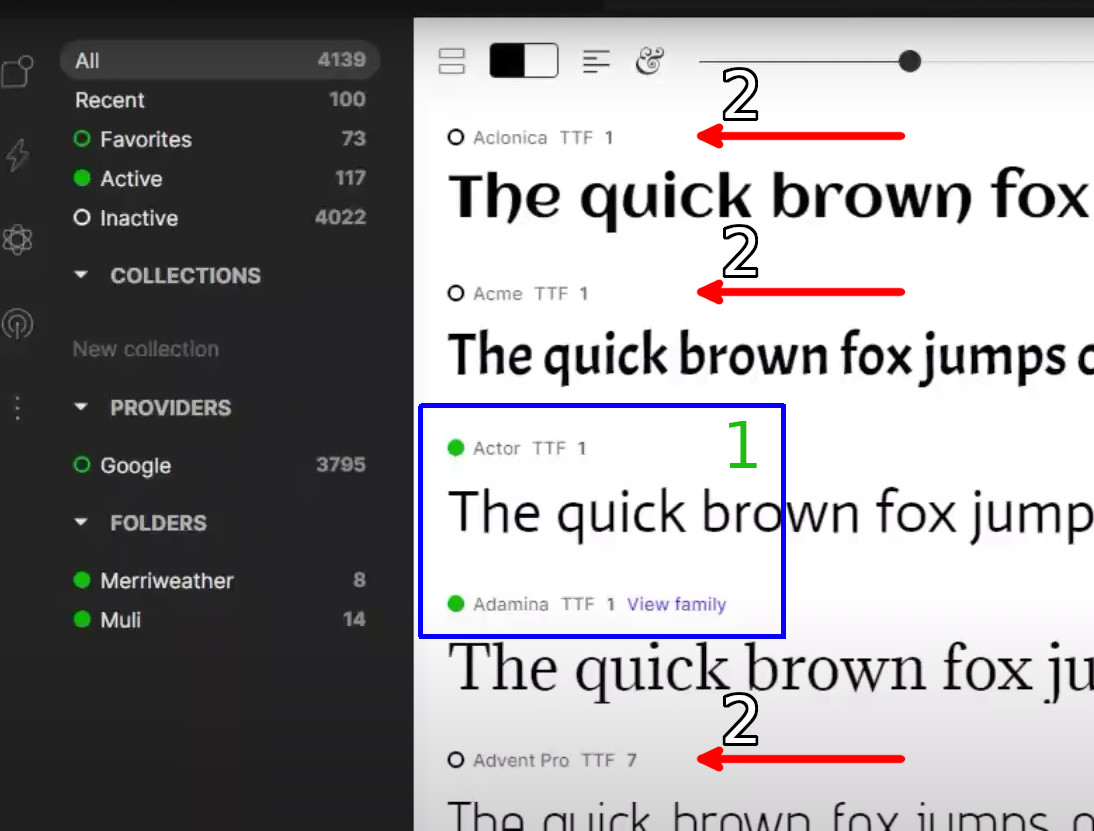
Task: Open the atom-shaped icon in left rail
Action: click(x=17, y=240)
